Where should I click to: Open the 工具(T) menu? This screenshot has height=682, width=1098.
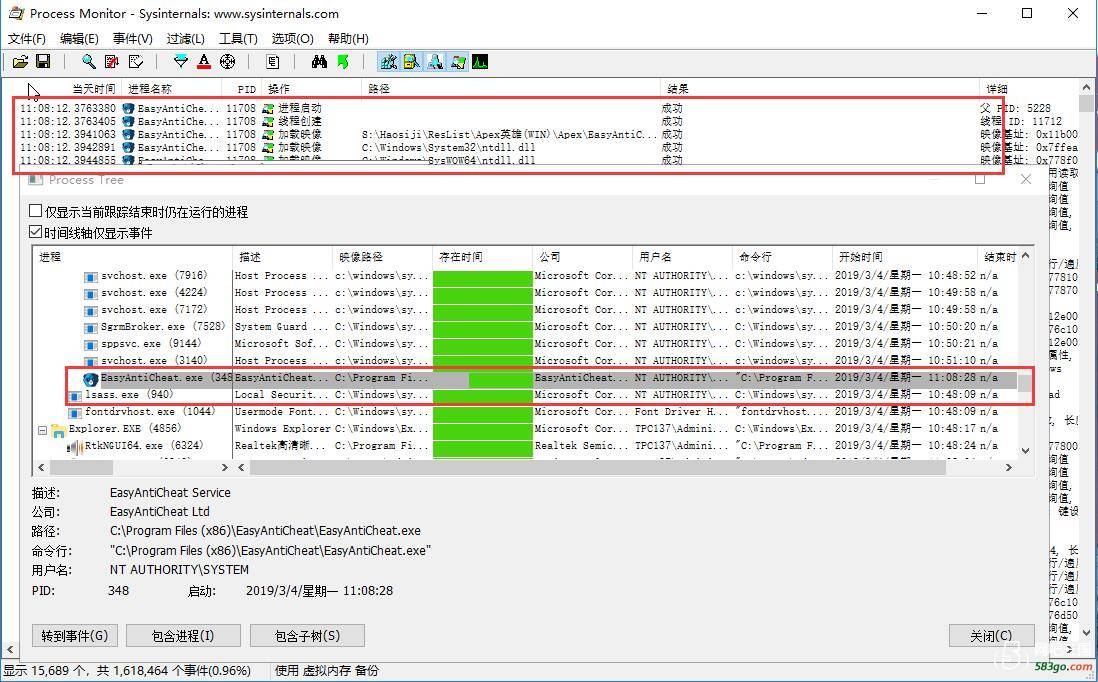(x=238, y=39)
